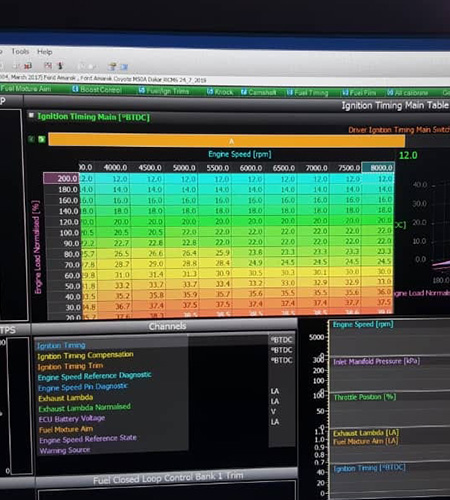Click the 36.0 cell in the 8000 column
This screenshot has height=500, width=450.
point(378,292)
